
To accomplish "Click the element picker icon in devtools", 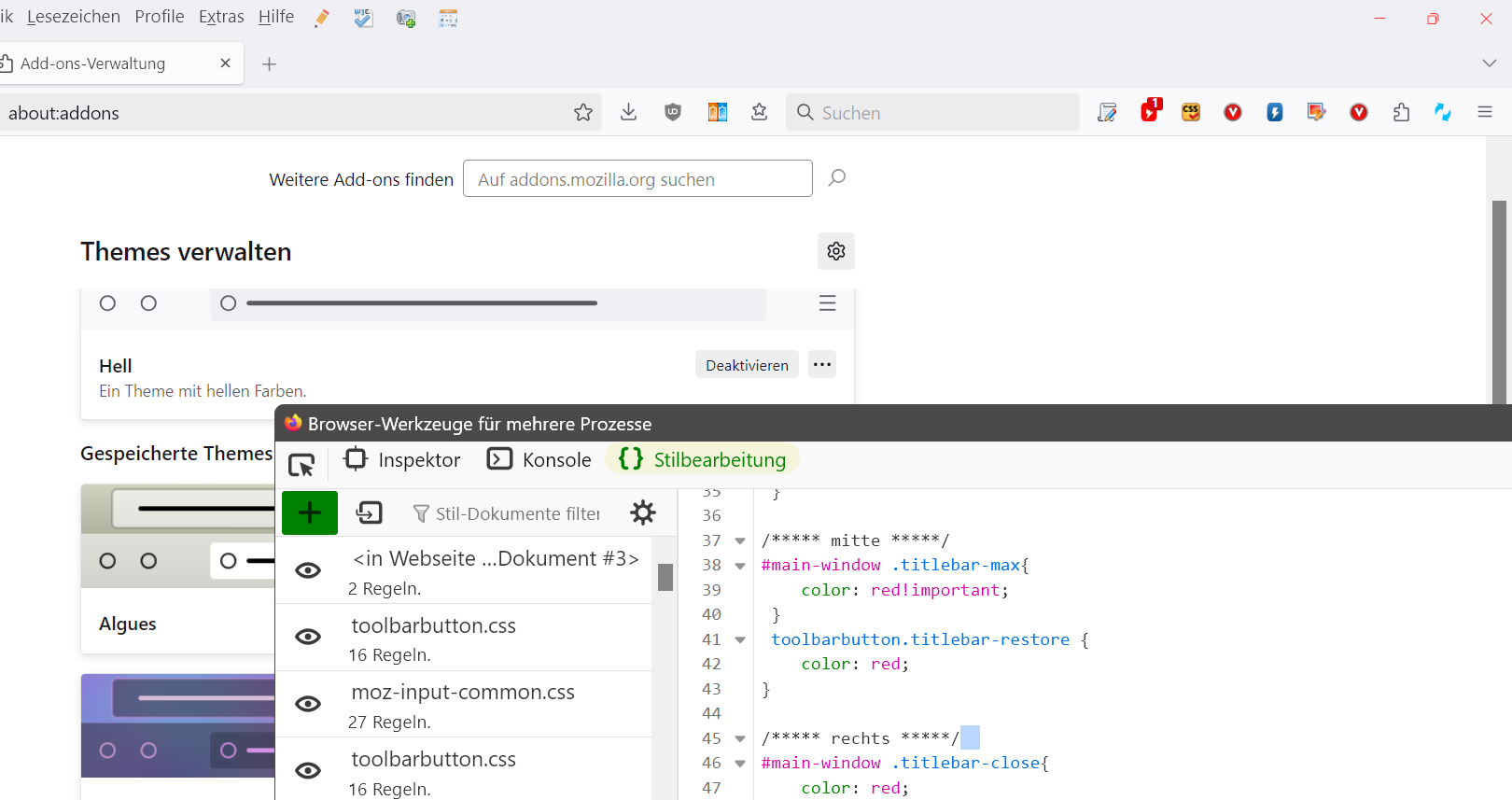I will pyautogui.click(x=301, y=464).
